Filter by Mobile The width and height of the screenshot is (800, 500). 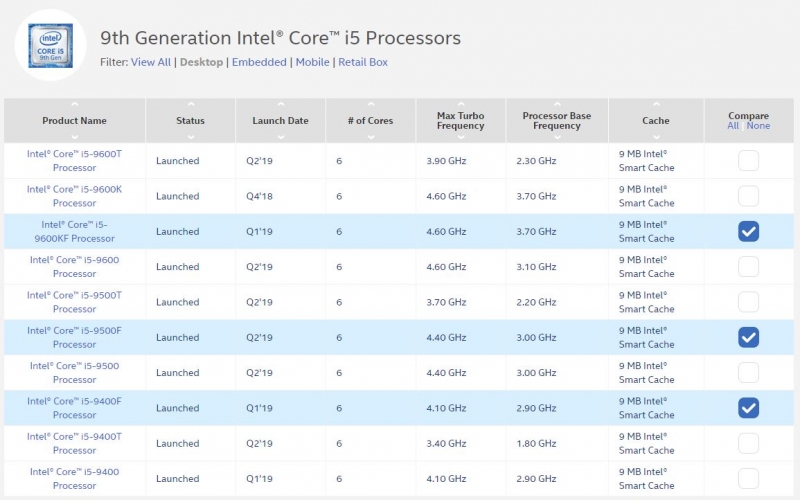[312, 62]
